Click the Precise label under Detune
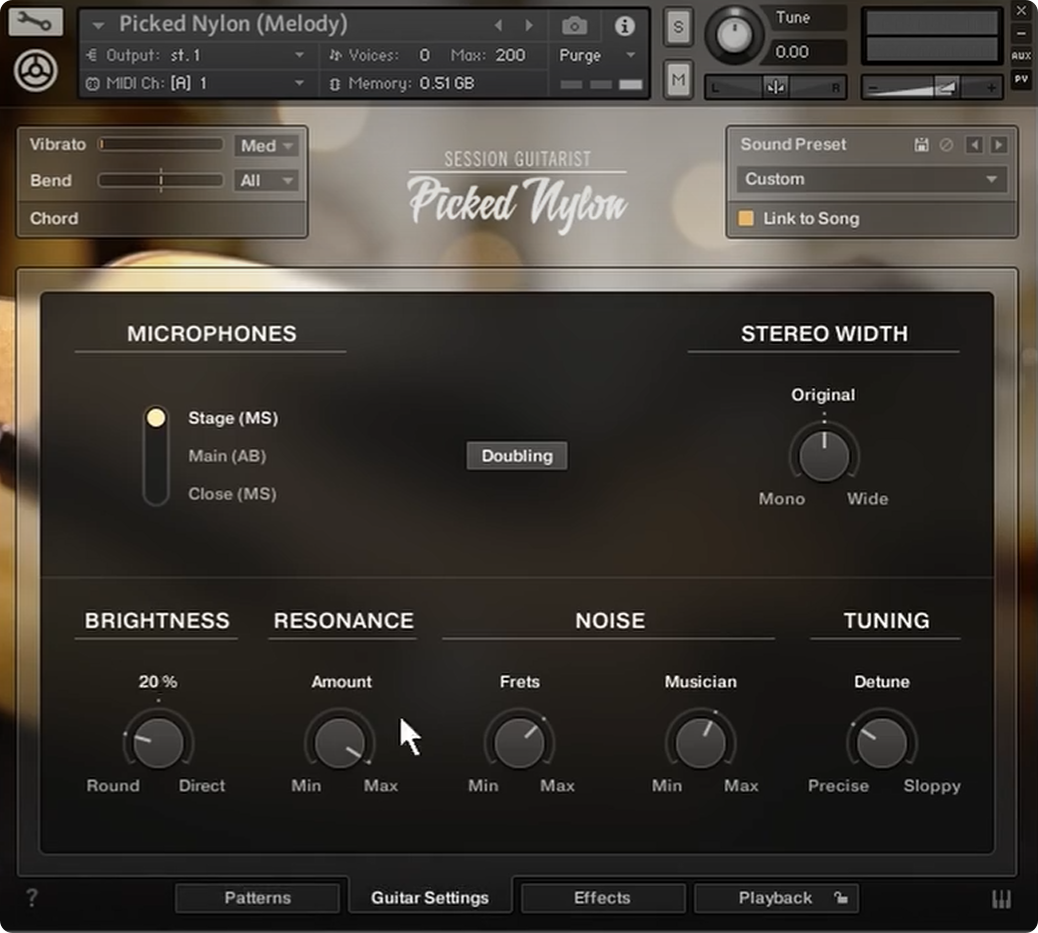This screenshot has width=1038, height=933. pos(838,785)
